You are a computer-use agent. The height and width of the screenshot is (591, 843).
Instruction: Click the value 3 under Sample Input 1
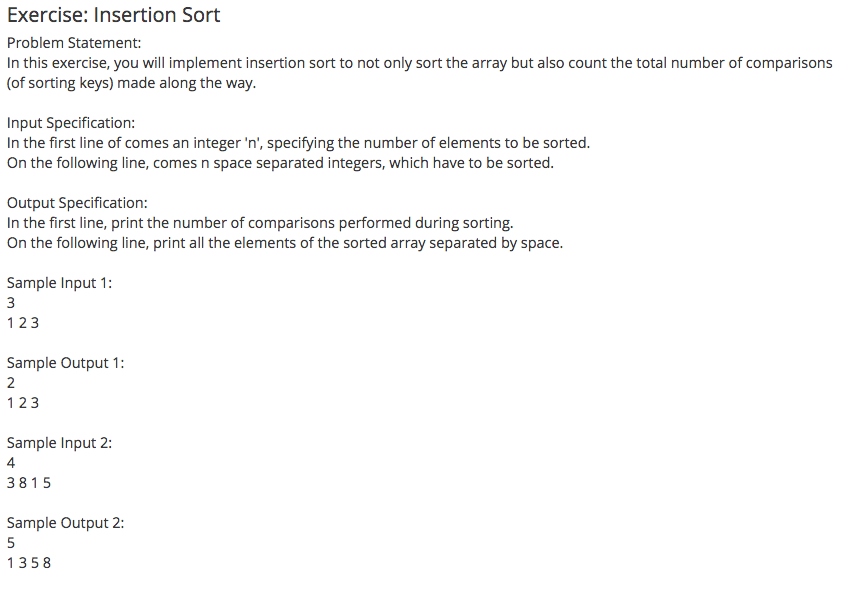click(11, 303)
